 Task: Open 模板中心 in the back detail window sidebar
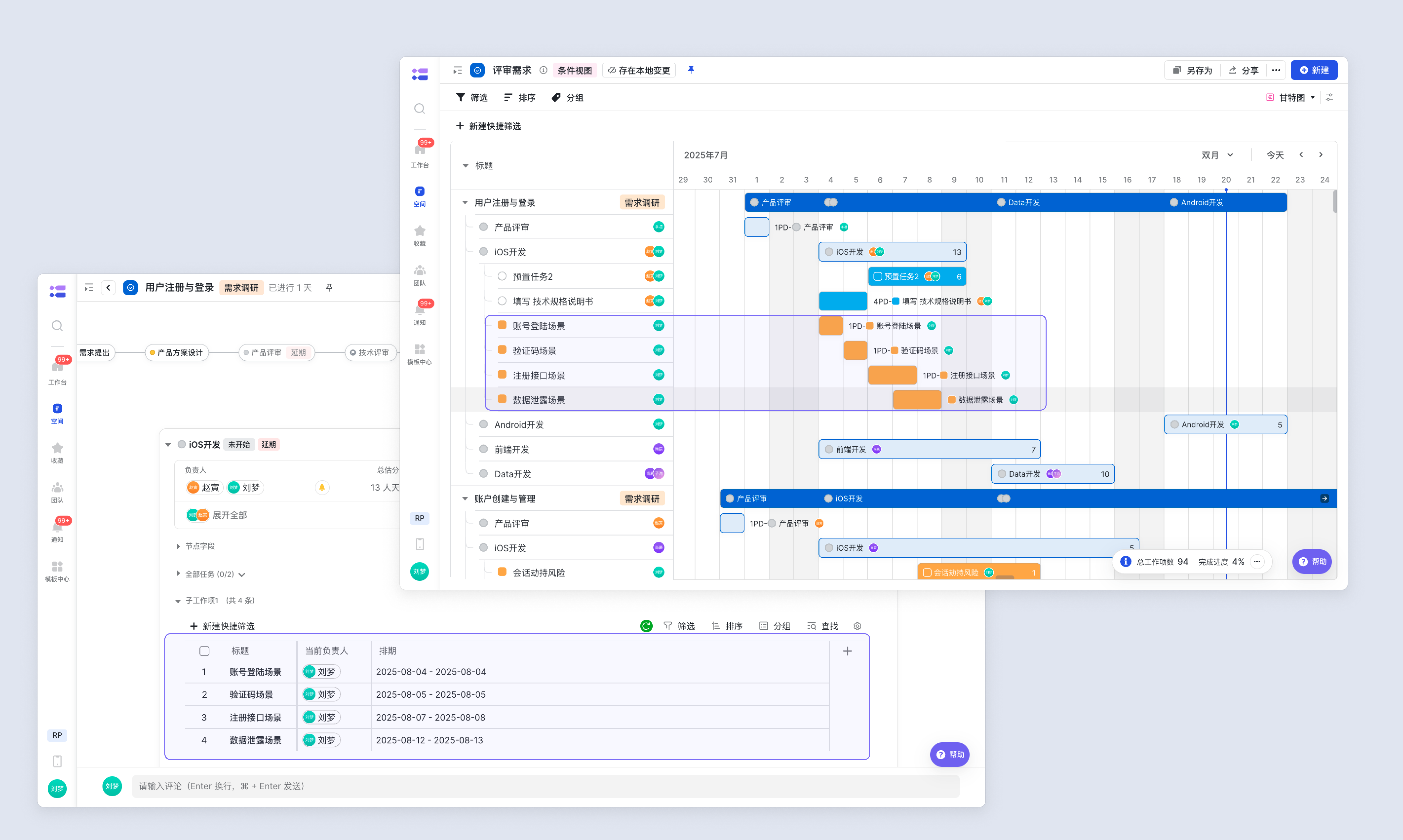[x=57, y=572]
